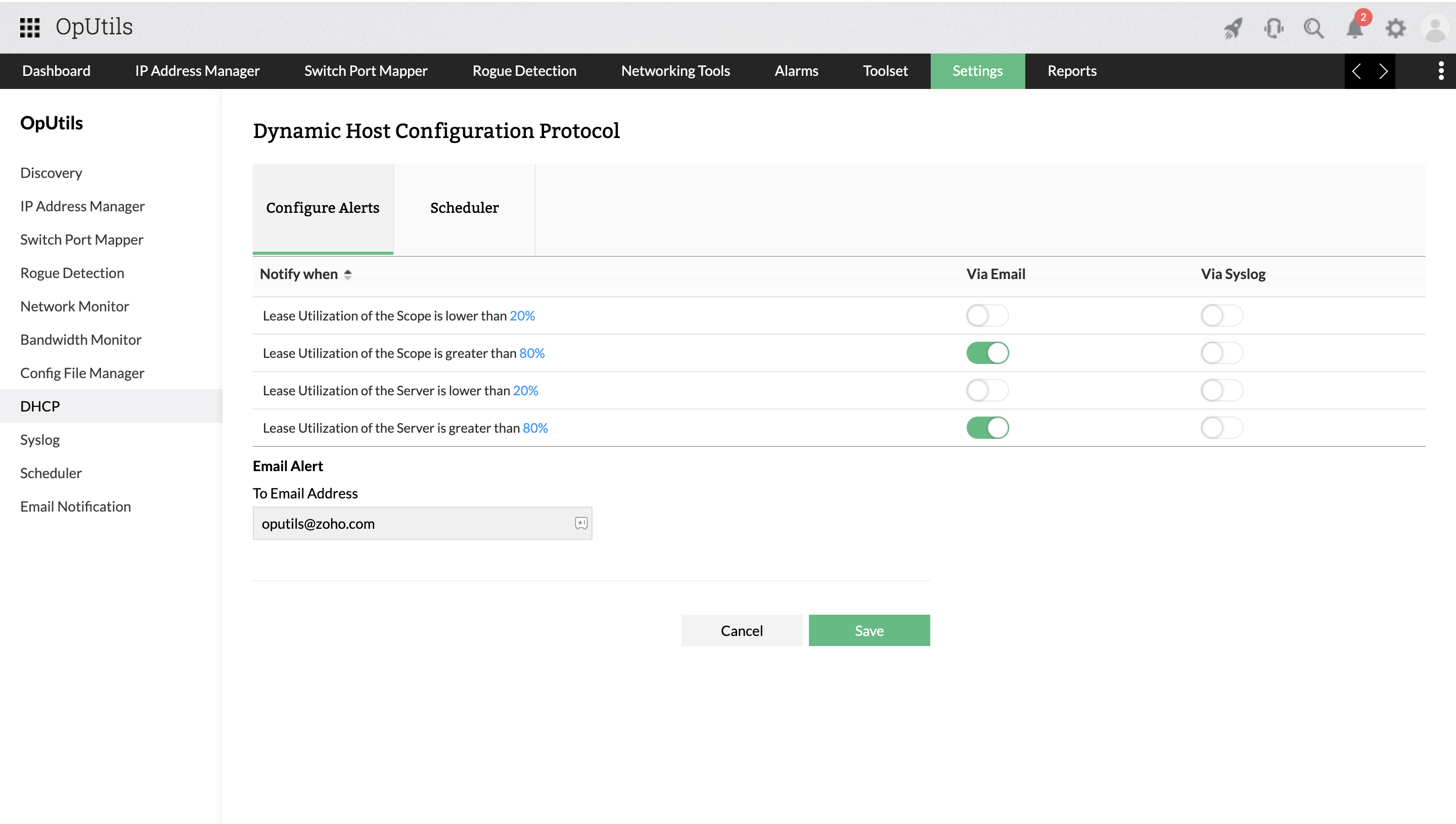This screenshot has height=824, width=1456.
Task: Sort by the Notify when column arrow
Action: tap(347, 274)
